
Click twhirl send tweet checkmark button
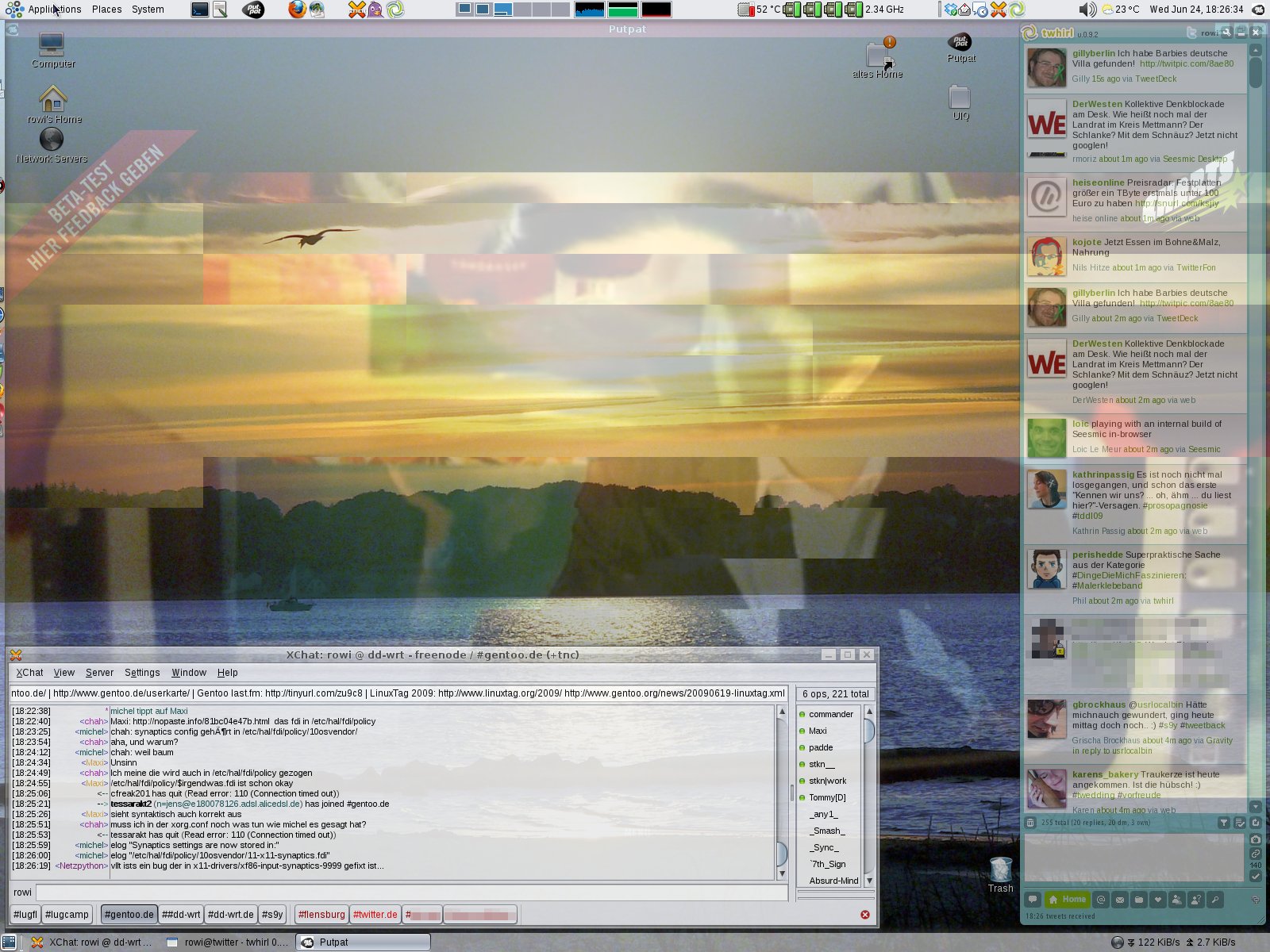(x=1256, y=876)
